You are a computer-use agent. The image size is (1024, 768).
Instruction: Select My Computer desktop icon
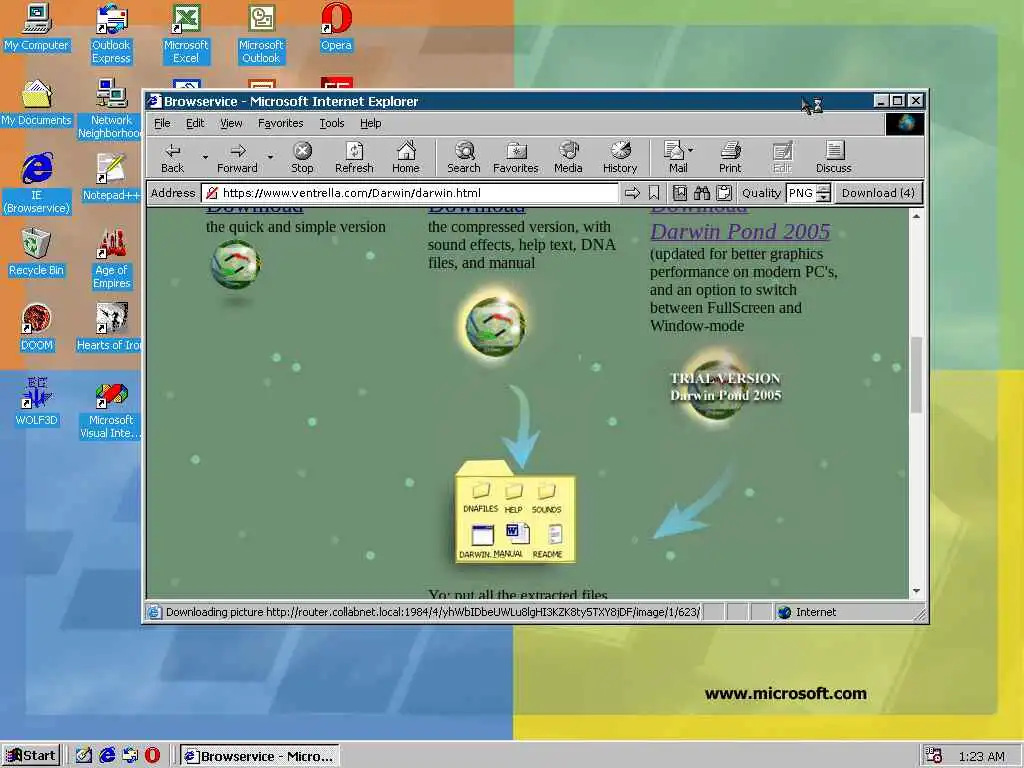[37, 27]
